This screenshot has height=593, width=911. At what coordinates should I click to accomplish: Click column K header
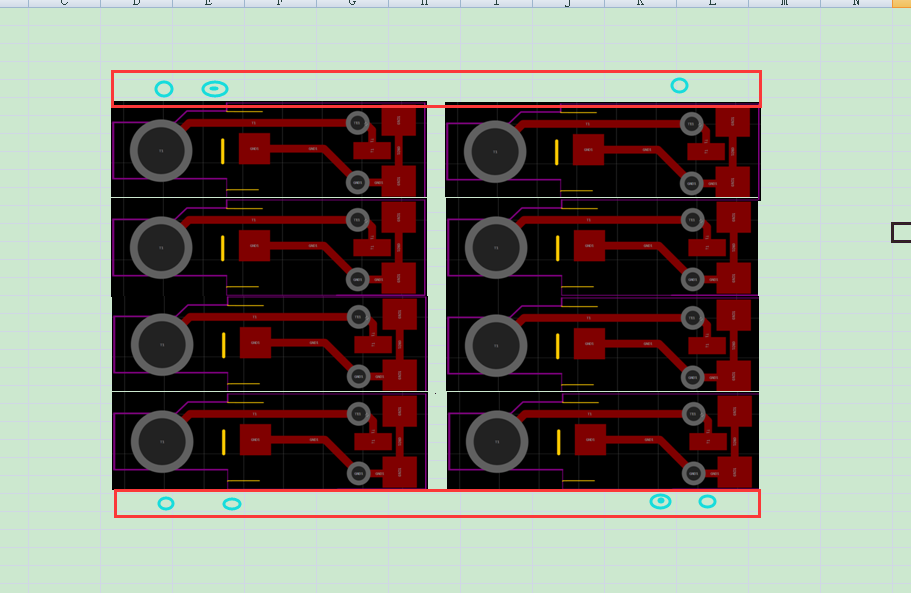pos(640,3)
